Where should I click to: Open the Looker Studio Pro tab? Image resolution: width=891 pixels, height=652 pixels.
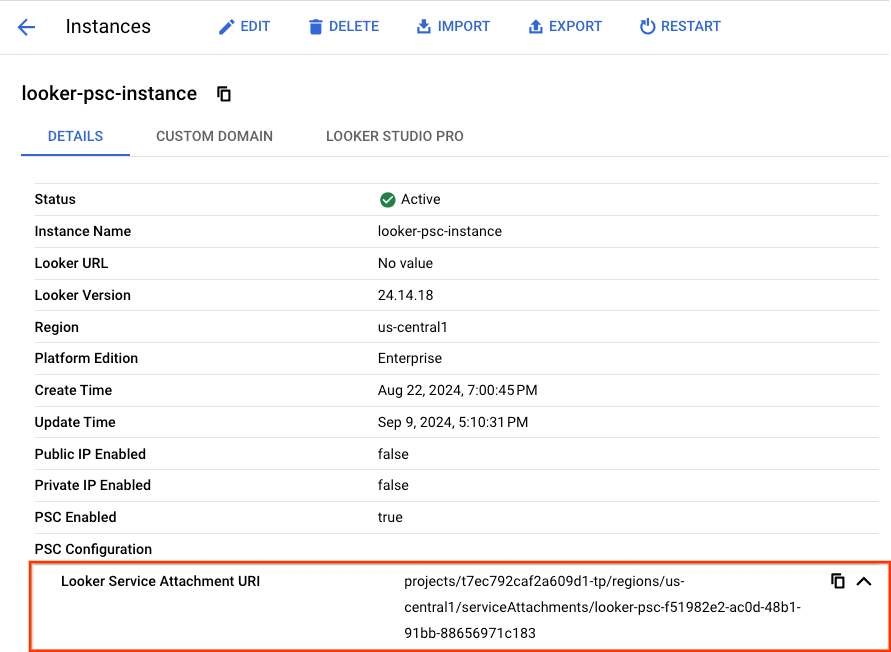pos(394,136)
